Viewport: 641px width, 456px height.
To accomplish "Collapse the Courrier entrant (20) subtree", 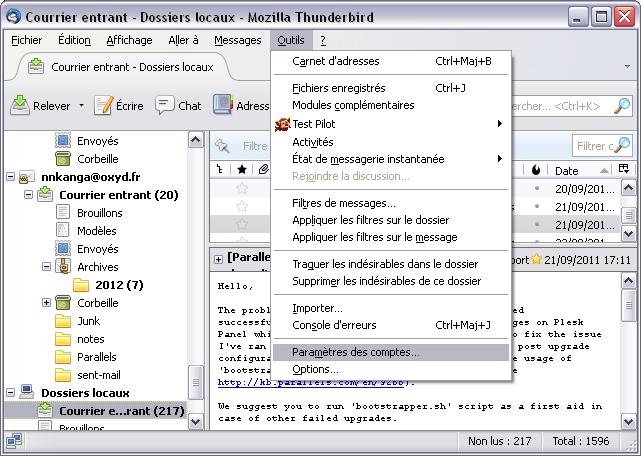I will click(28, 195).
